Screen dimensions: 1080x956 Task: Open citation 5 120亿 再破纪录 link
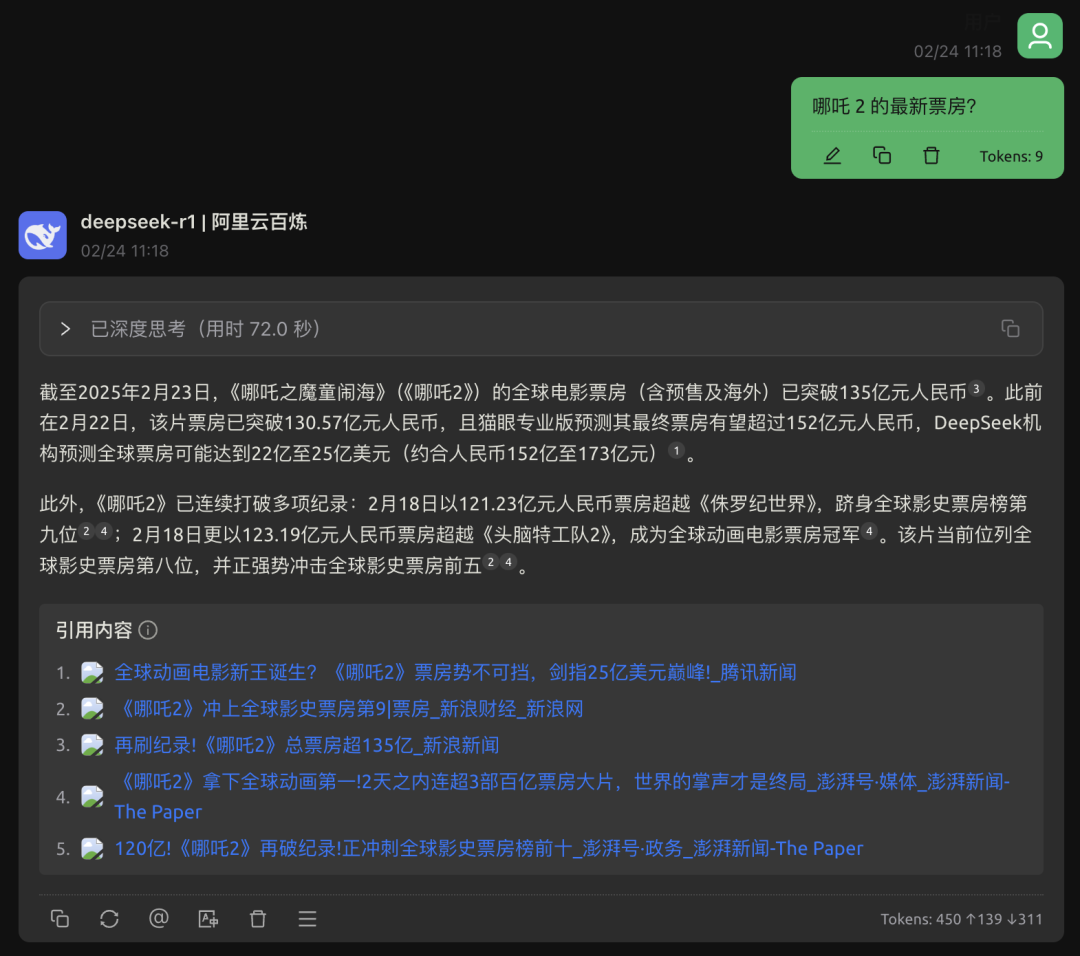[x=488, y=849]
